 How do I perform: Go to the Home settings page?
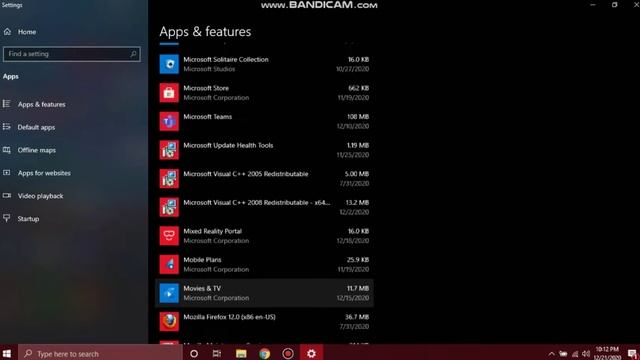click(27, 32)
